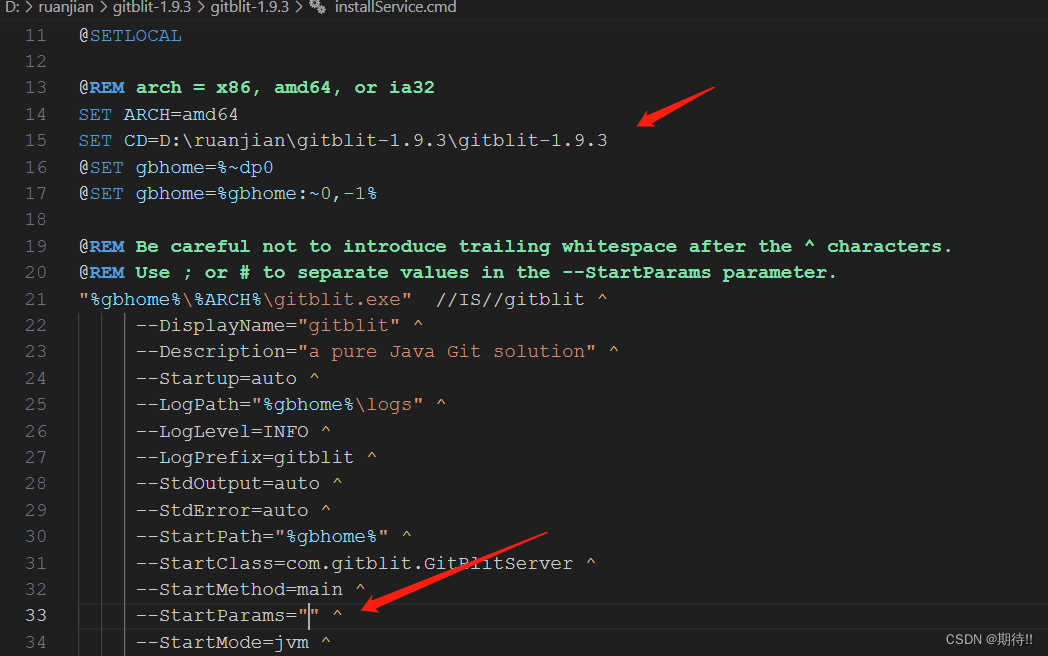Click the --StdOutput=auto option
This screenshot has width=1048, height=656.
click(228, 483)
